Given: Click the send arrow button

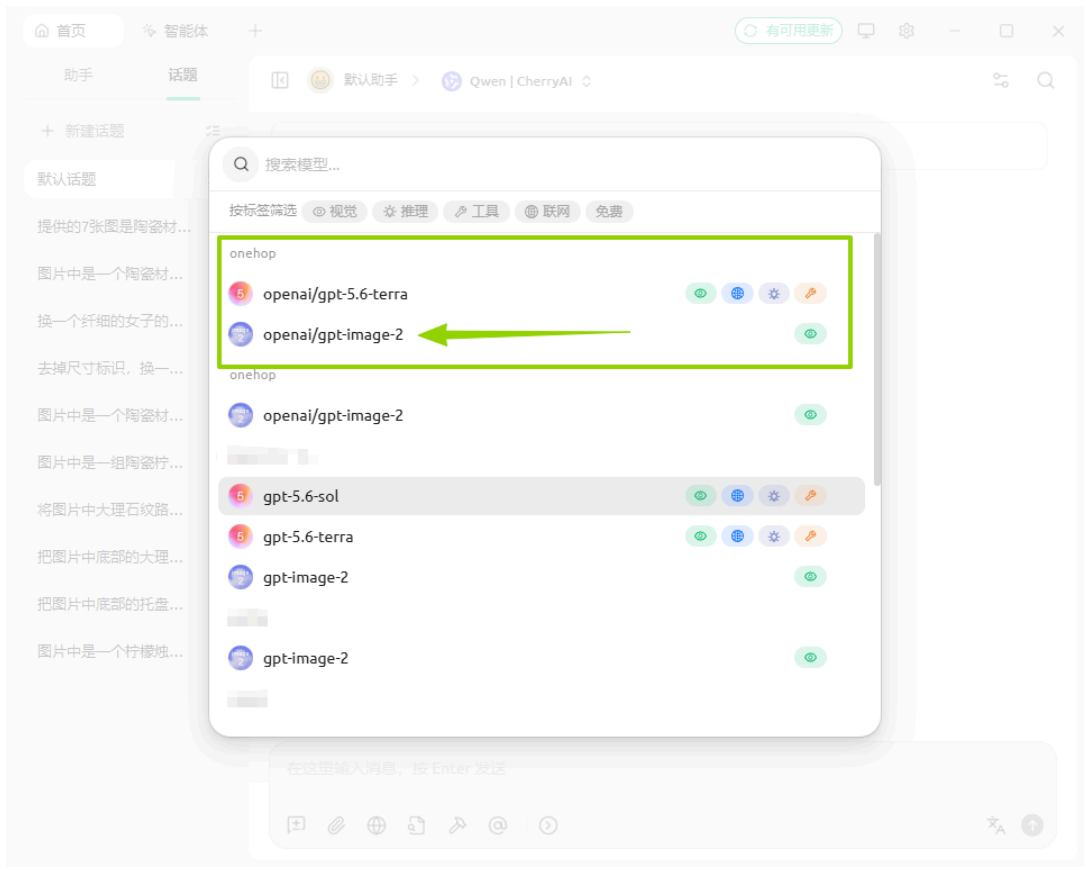Looking at the screenshot, I should pos(1032,825).
